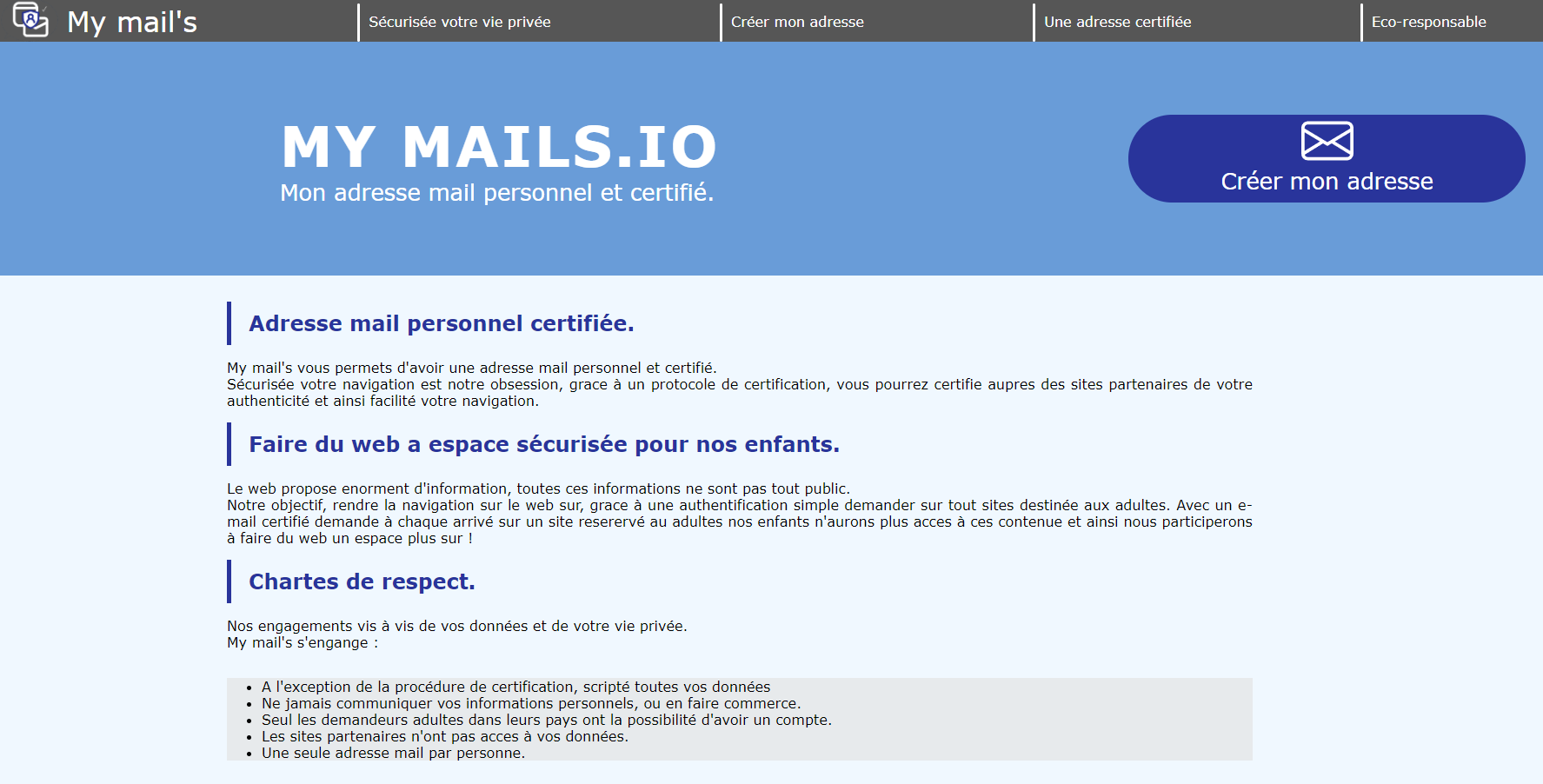The height and width of the screenshot is (784, 1543).
Task: Click the Faire du web heading
Action: click(544, 443)
